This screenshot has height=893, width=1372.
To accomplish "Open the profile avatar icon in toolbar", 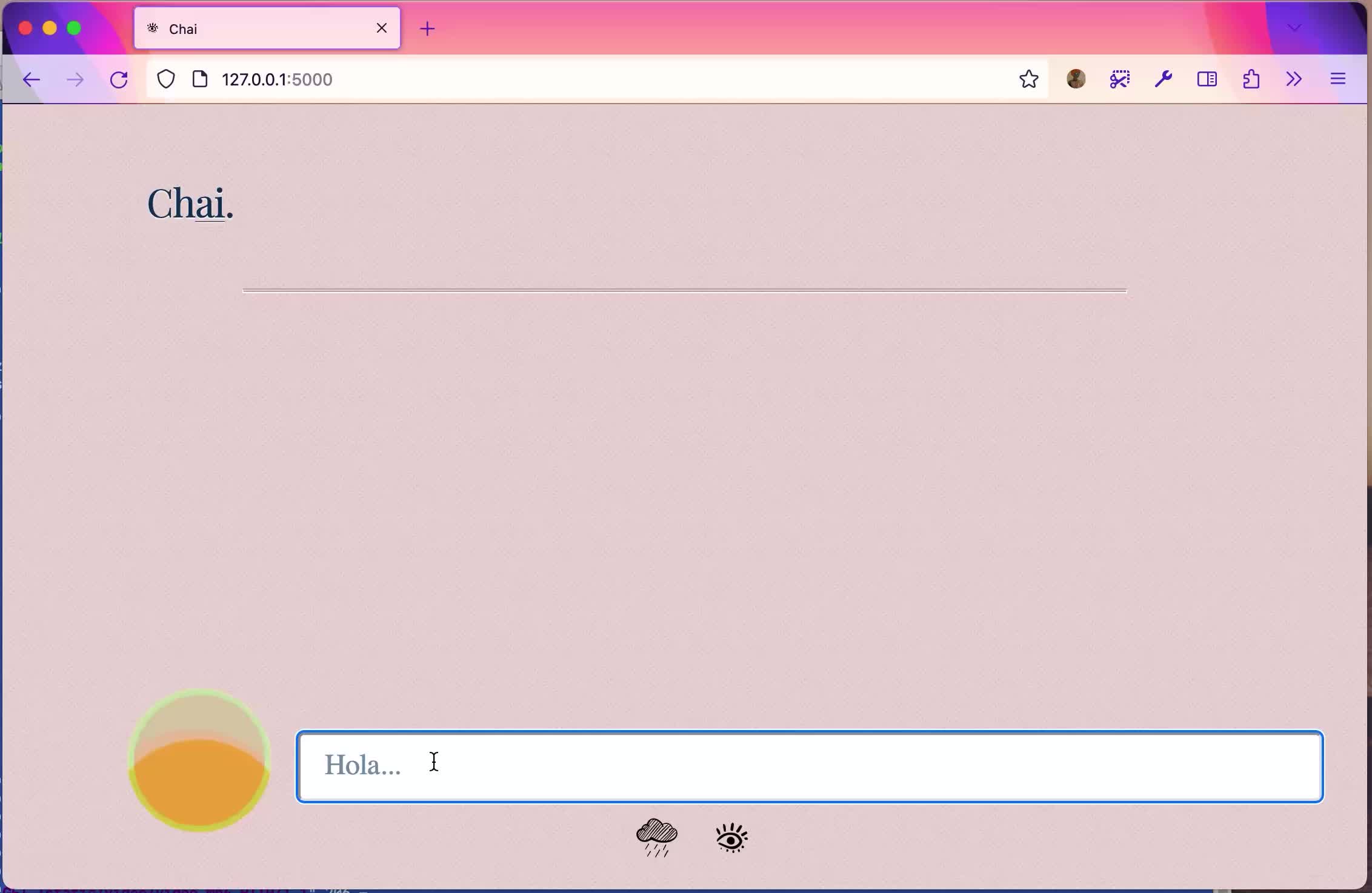I will 1076,79.
